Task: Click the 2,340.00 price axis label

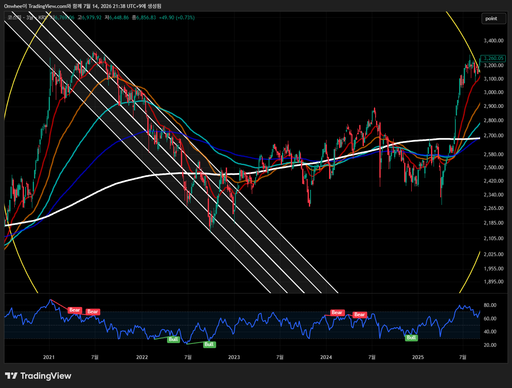Action: pos(493,195)
